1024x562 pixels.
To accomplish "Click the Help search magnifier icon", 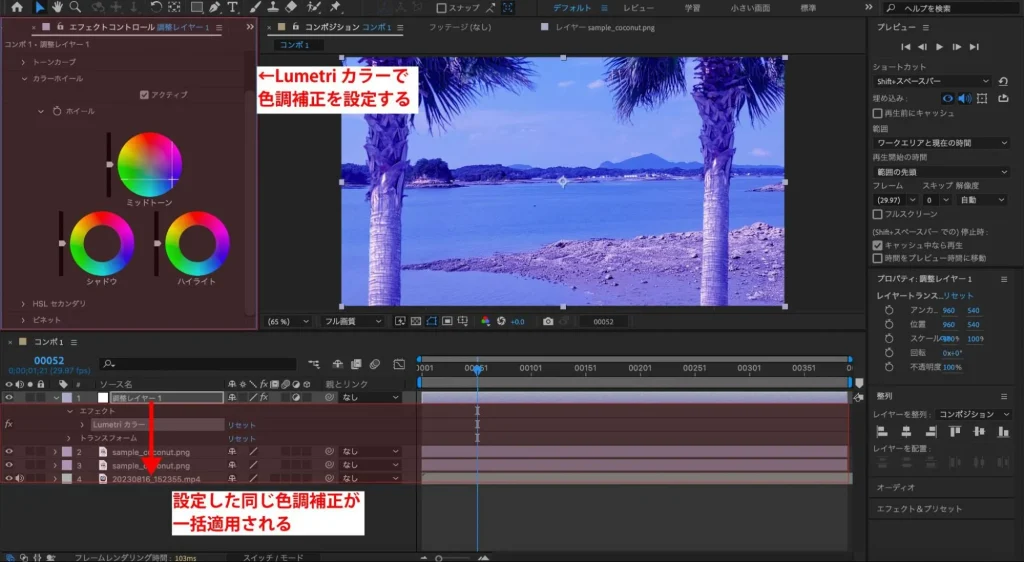I will (891, 8).
